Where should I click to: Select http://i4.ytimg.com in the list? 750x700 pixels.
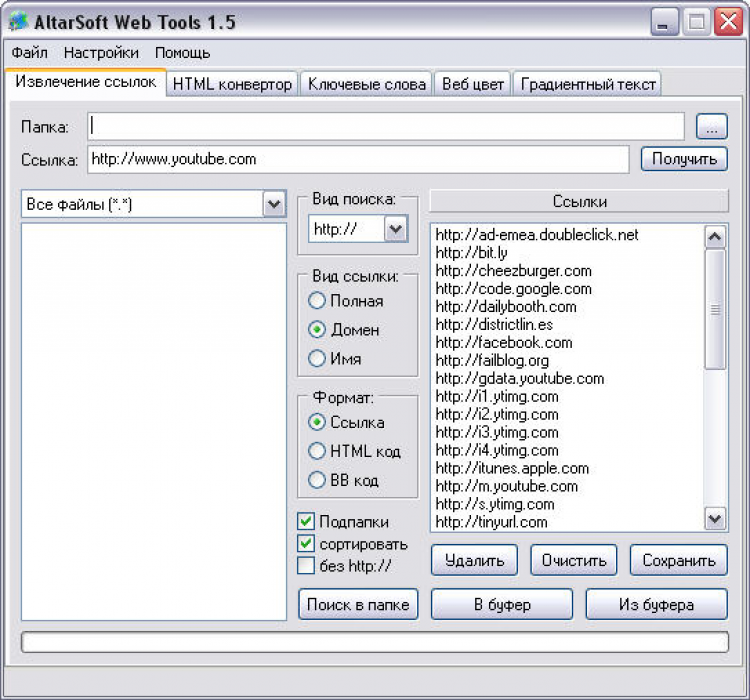point(496,450)
